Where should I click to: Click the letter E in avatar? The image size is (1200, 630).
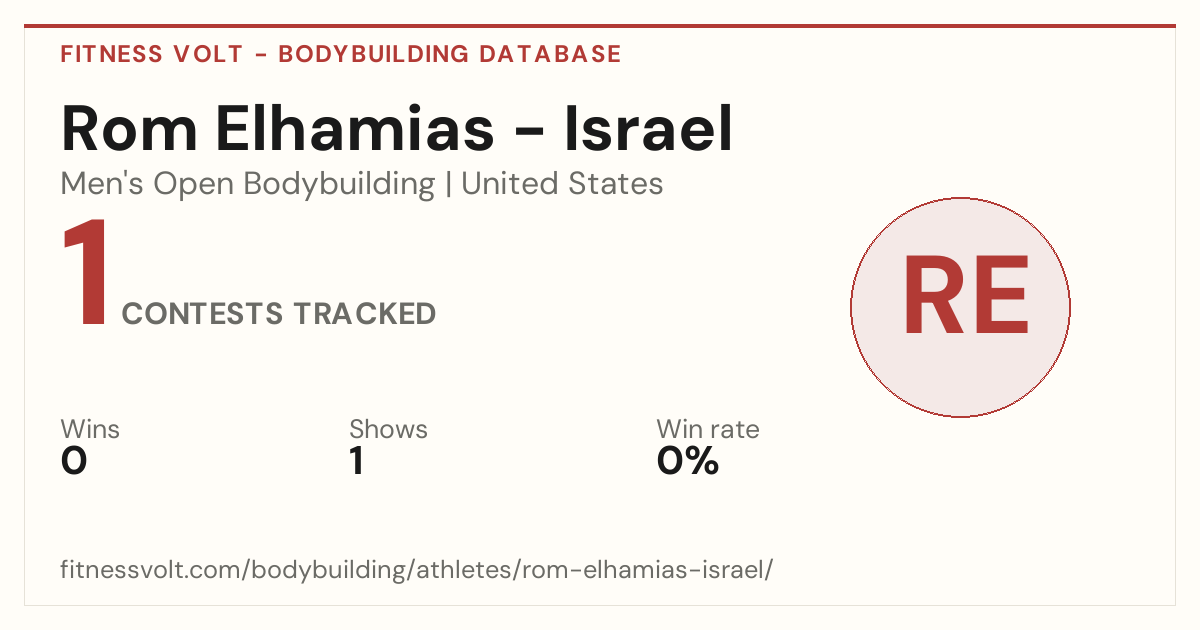pos(1000,296)
